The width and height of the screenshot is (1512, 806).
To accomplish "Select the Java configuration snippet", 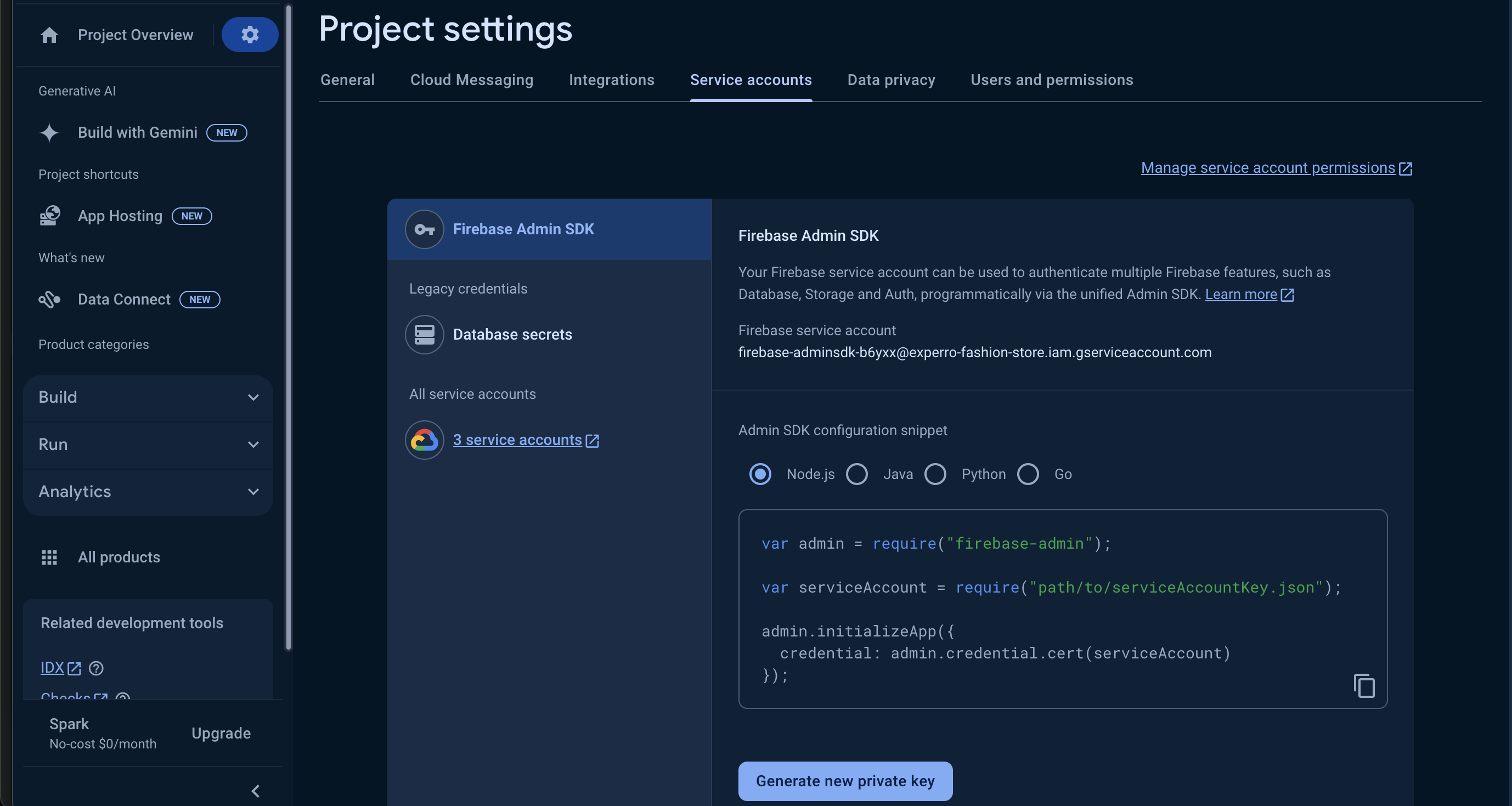I will (x=857, y=474).
